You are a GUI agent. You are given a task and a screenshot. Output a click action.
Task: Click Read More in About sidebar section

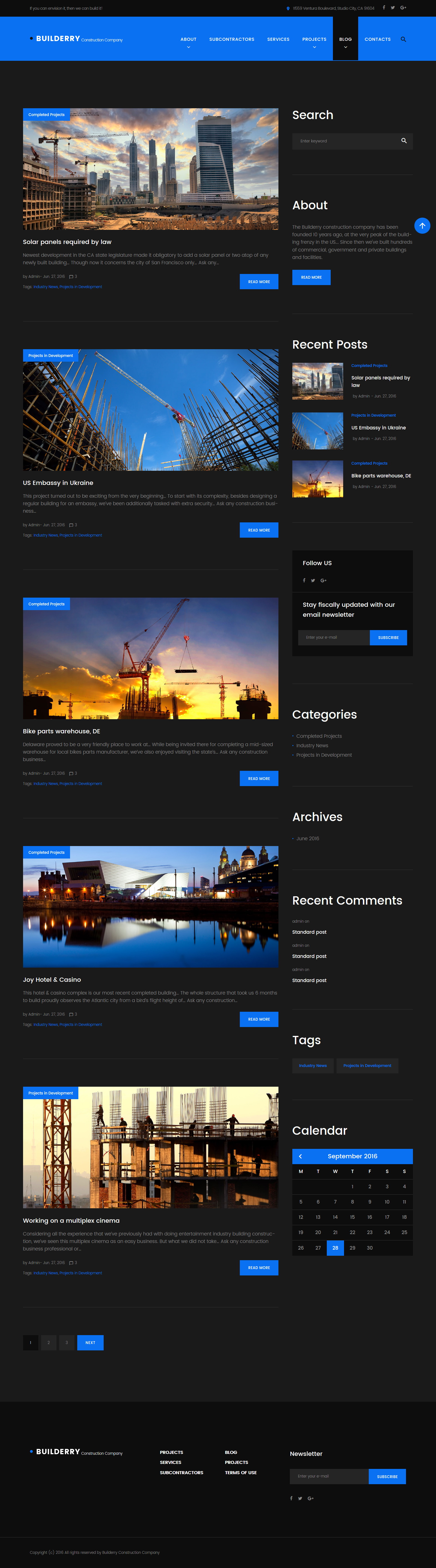(311, 277)
